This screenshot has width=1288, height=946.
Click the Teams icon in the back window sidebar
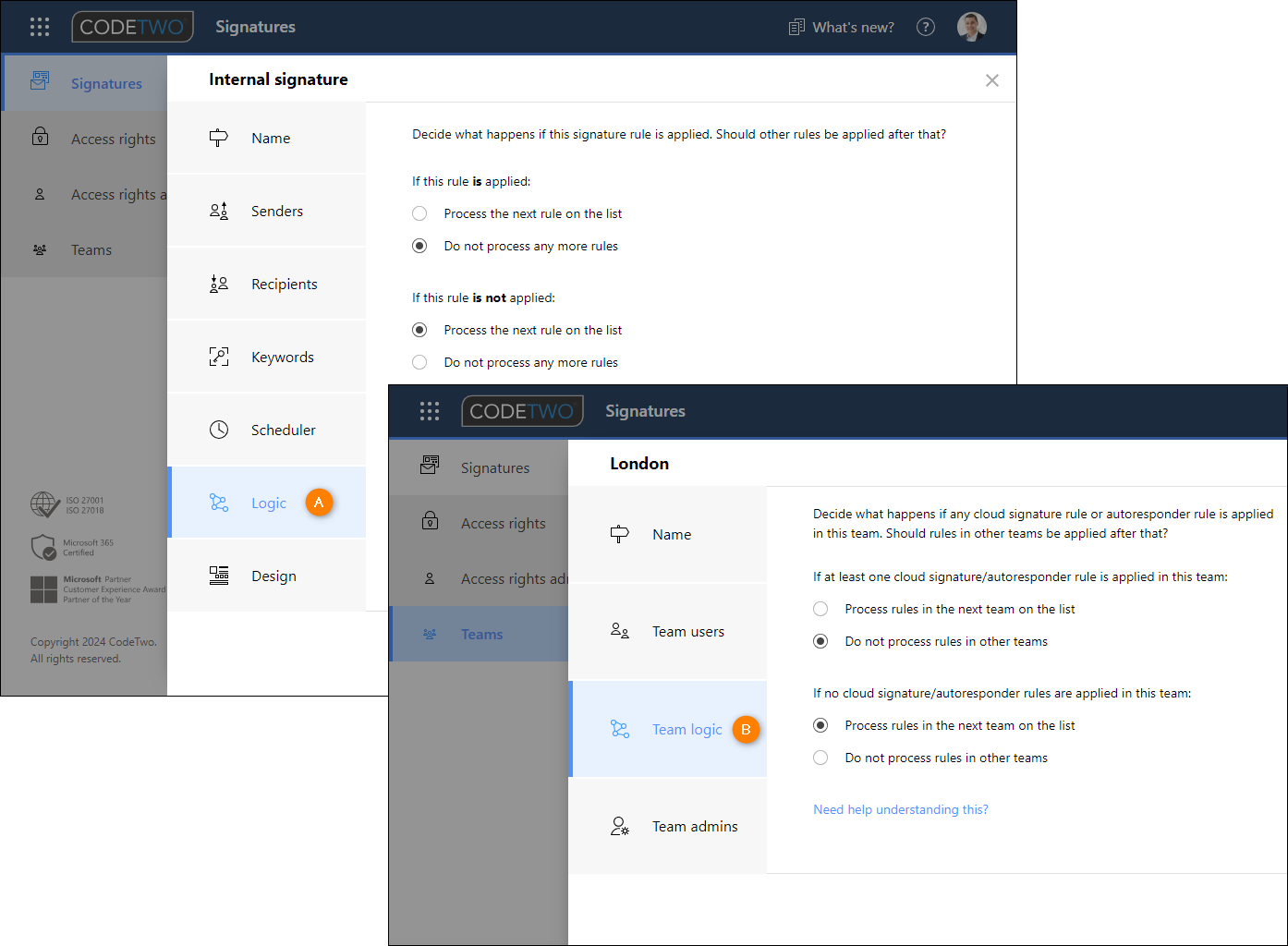40,249
